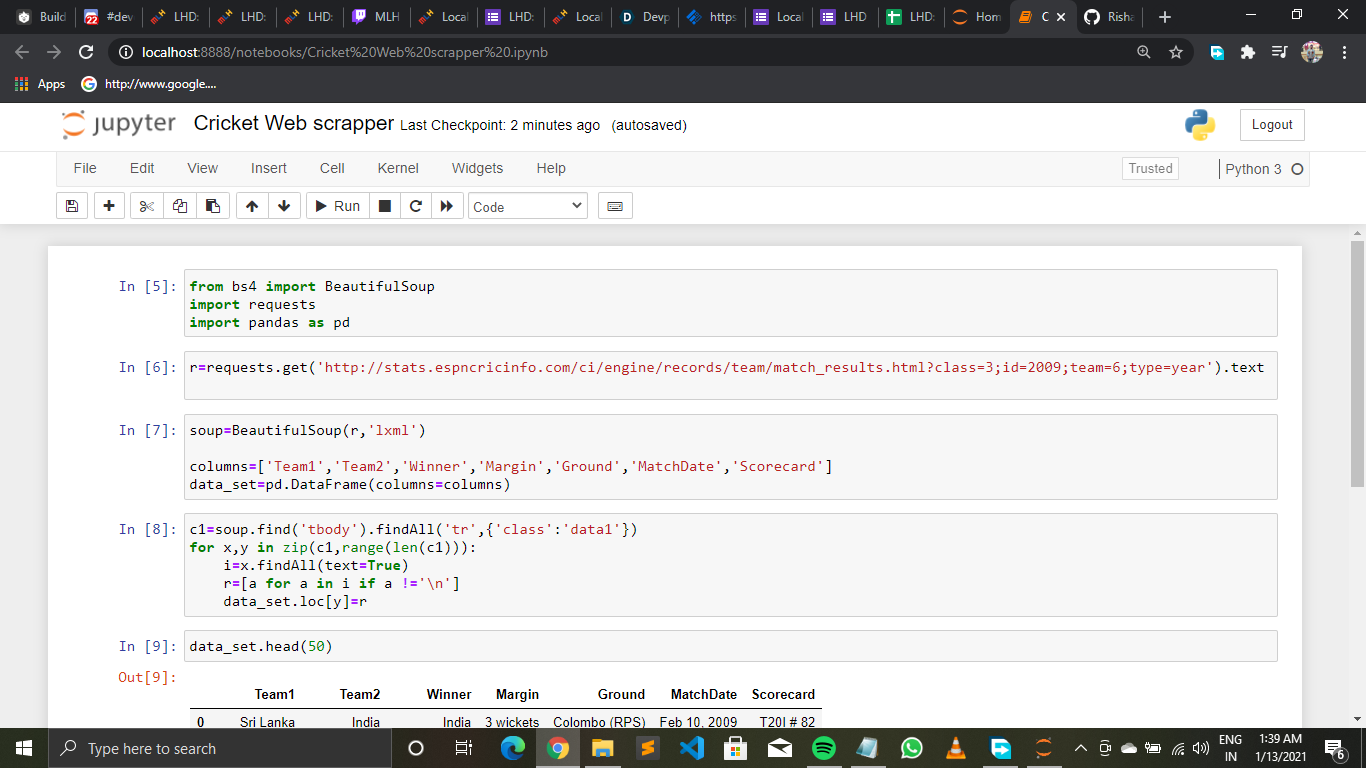Viewport: 1366px width, 768px height.
Task: Click Python logo in header
Action: tap(1200, 125)
